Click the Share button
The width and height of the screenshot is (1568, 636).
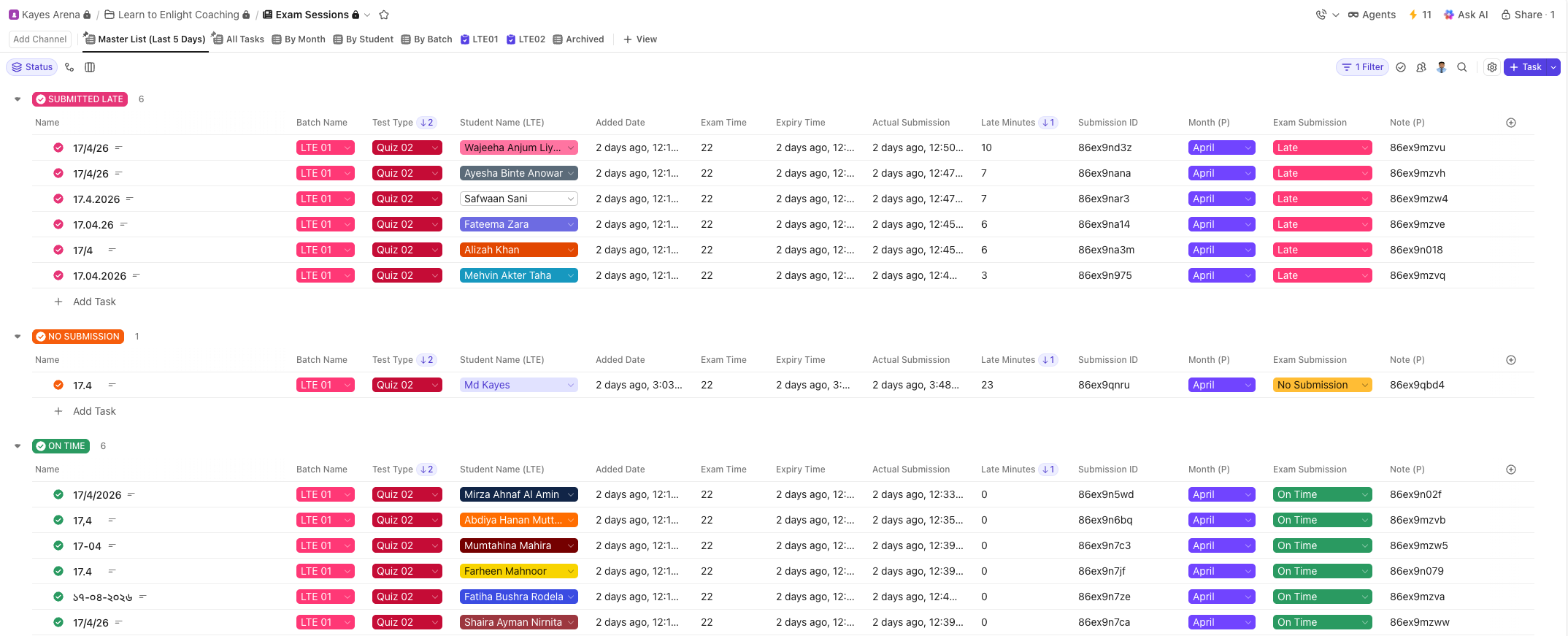(x=1527, y=15)
